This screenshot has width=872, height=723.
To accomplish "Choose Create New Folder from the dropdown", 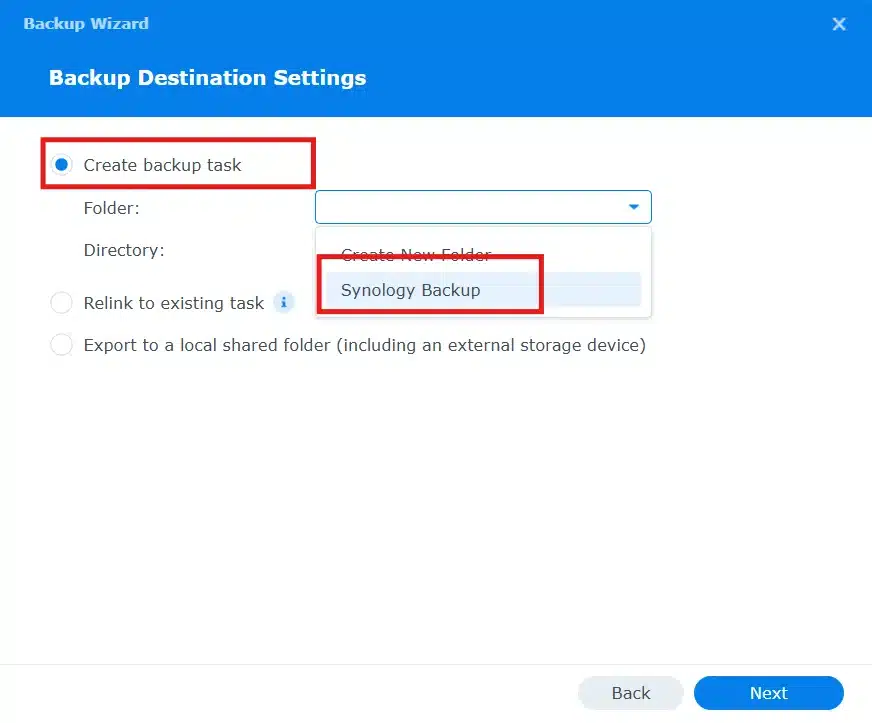I will coord(413,254).
